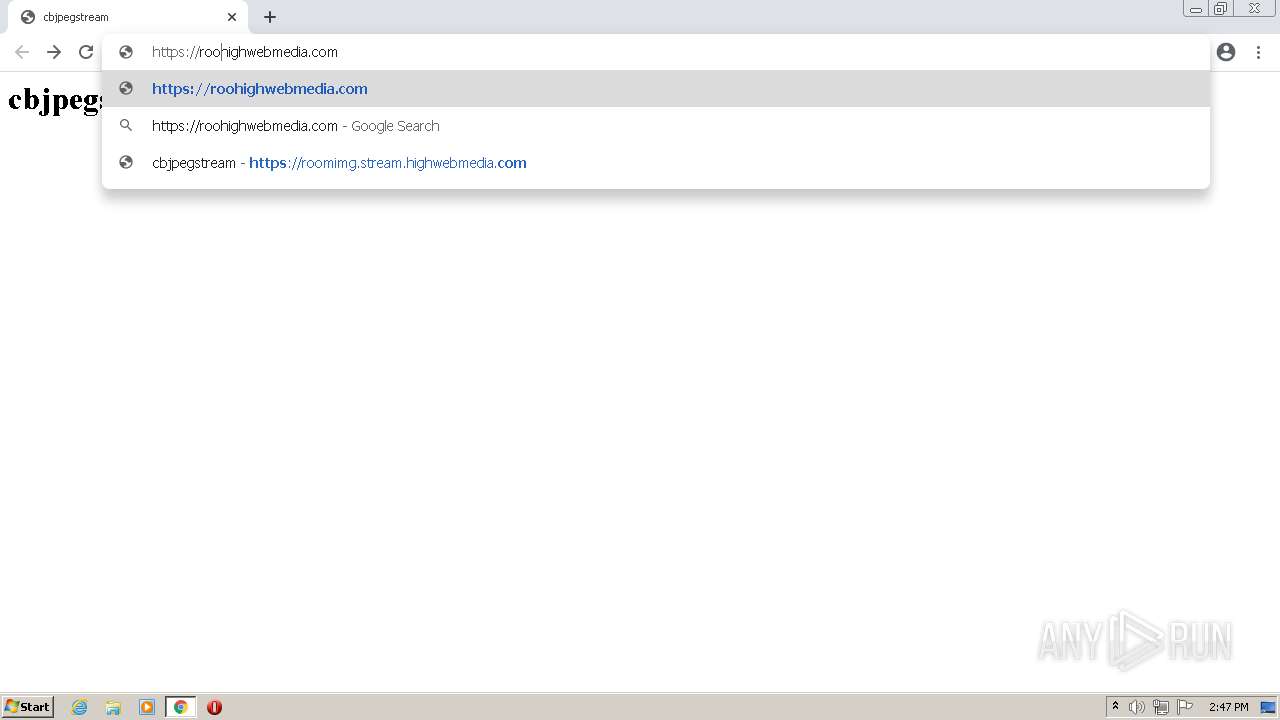Open Windows Media Player from taskbar
This screenshot has height=720, width=1280.
(x=147, y=707)
